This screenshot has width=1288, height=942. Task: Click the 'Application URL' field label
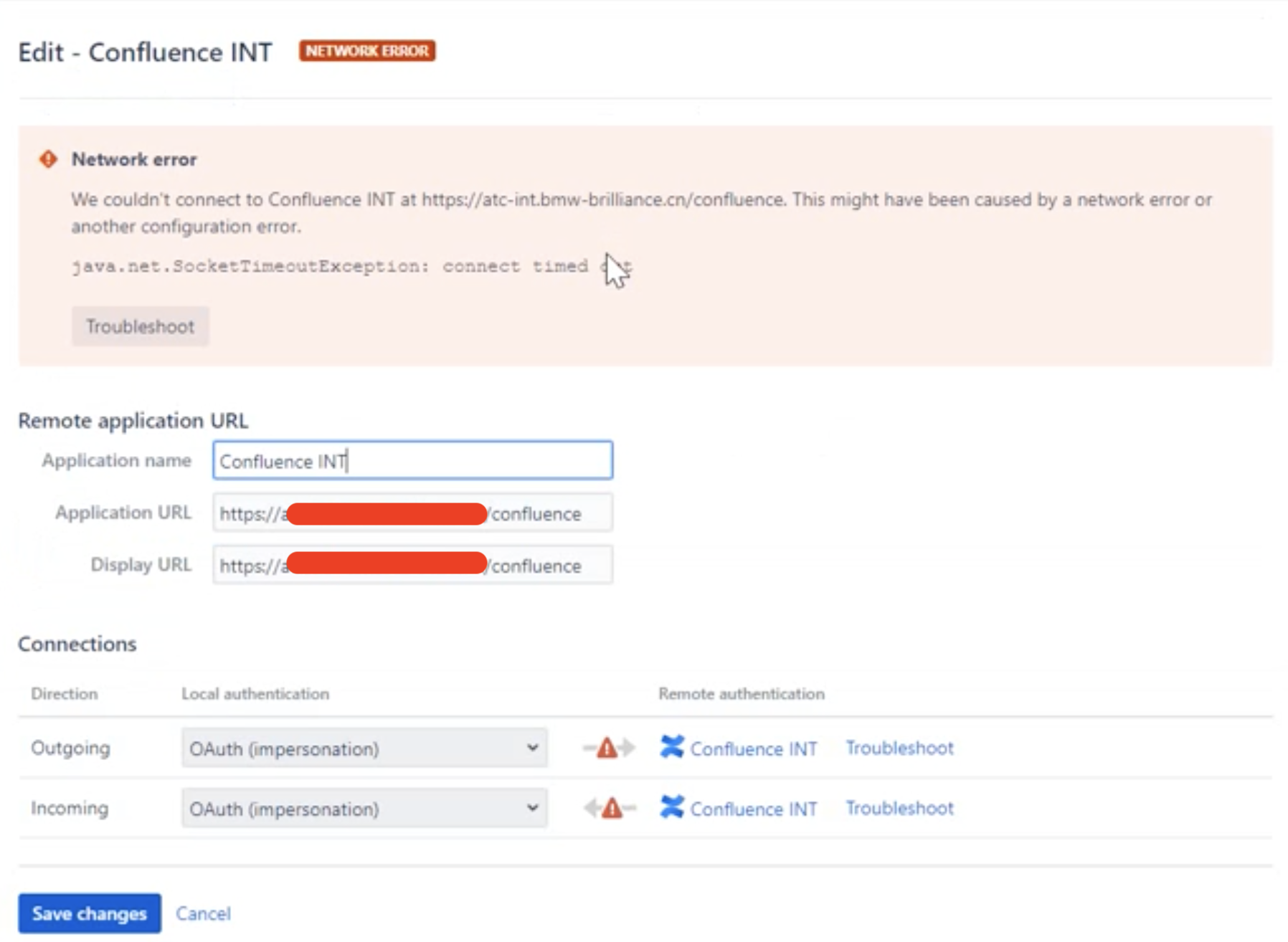(x=123, y=513)
